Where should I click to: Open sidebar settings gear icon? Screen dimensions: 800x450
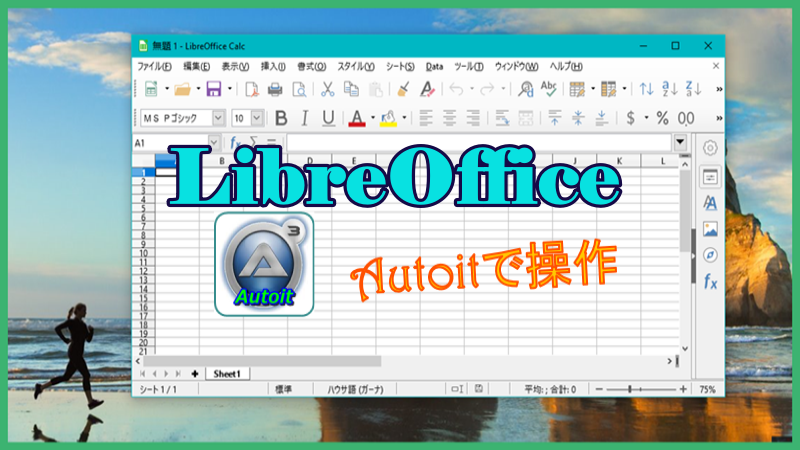pos(710,148)
